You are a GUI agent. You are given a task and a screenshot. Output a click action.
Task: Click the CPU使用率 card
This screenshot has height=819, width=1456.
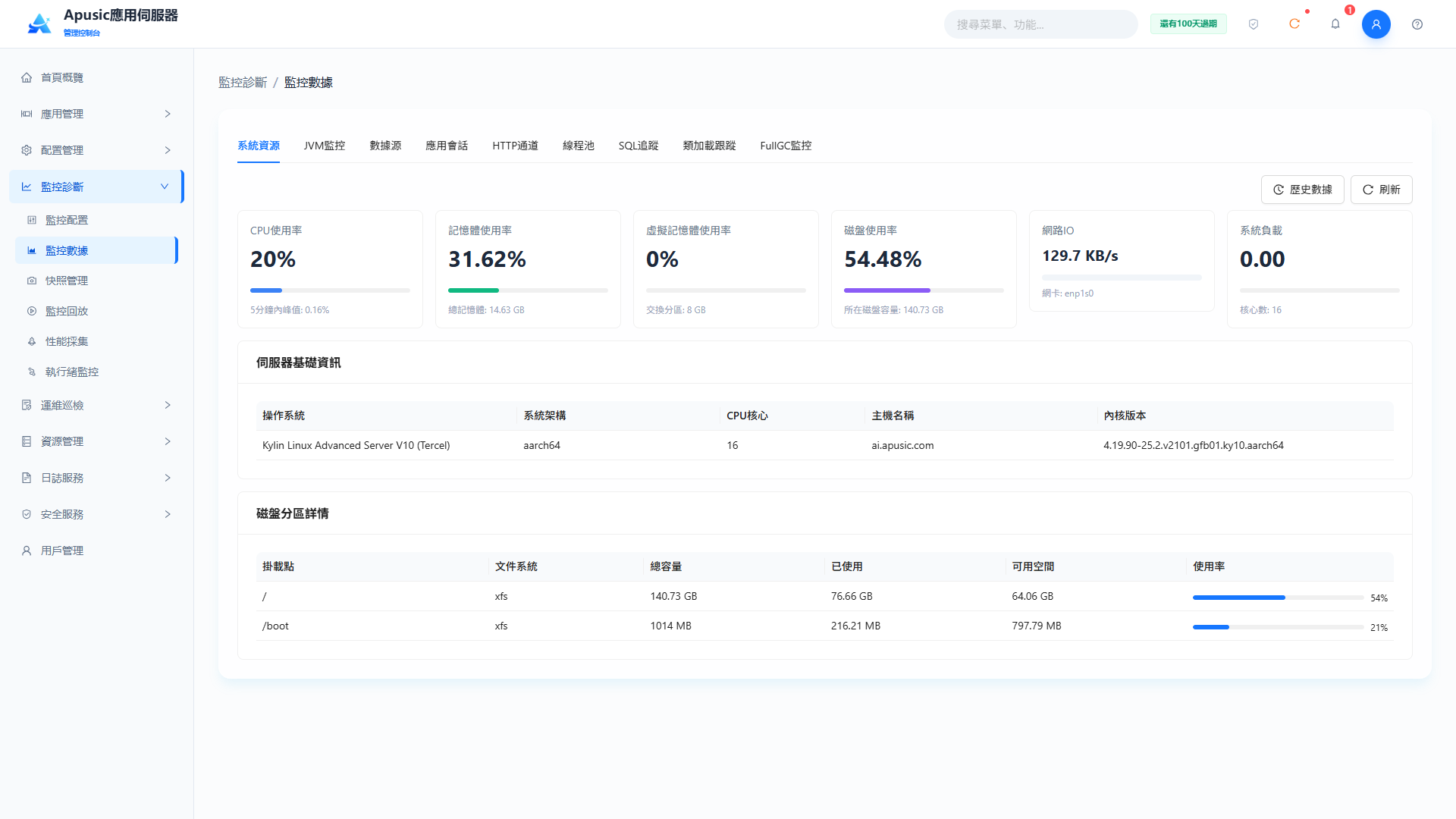[330, 269]
